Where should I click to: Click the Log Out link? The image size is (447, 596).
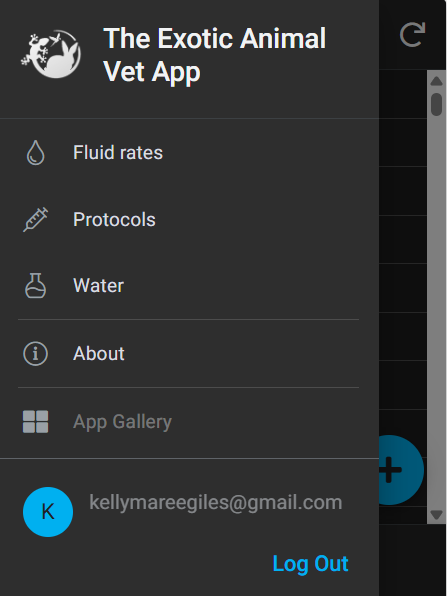(x=311, y=564)
